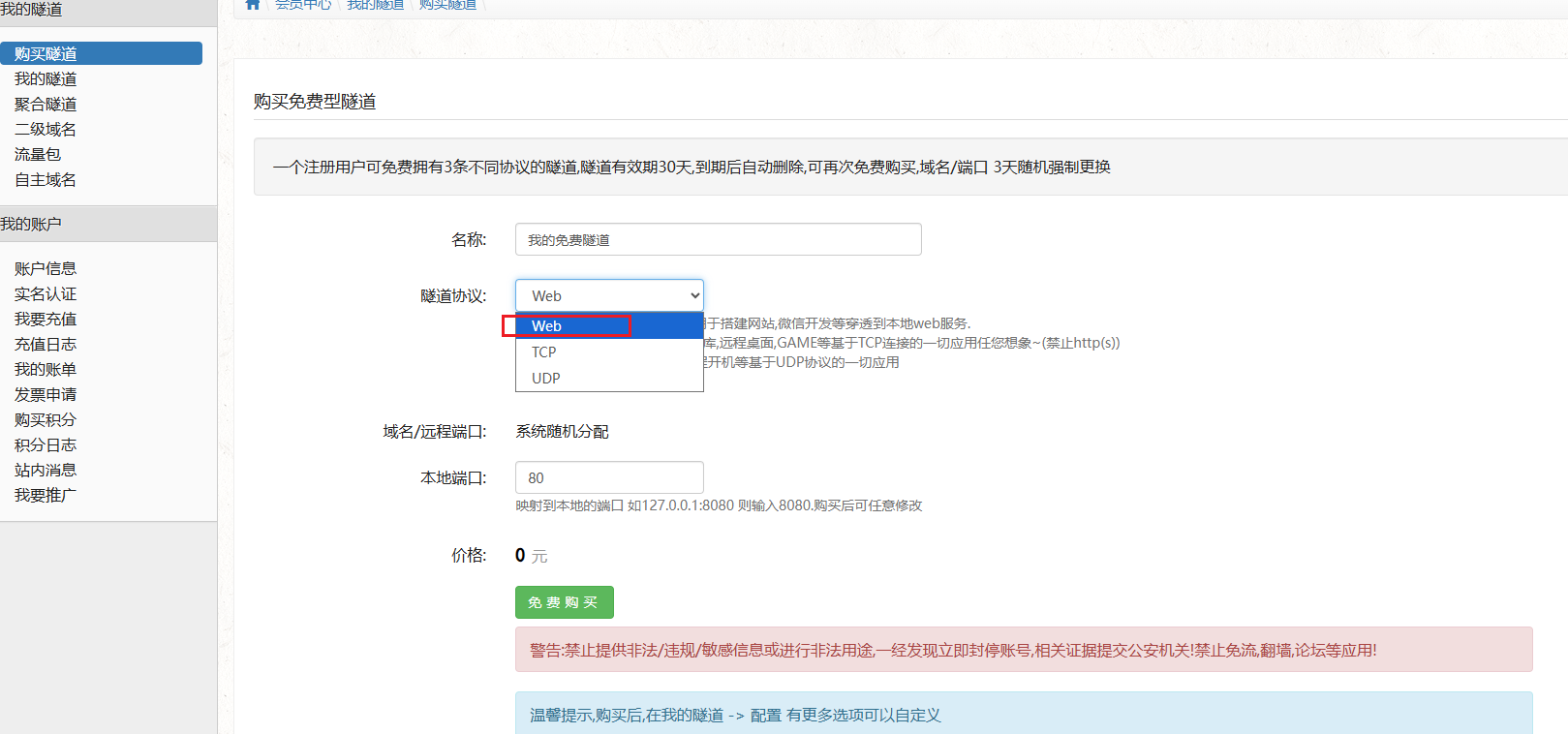Open 我的隧道 in the sidebar
The height and width of the screenshot is (734, 1568).
[x=46, y=78]
